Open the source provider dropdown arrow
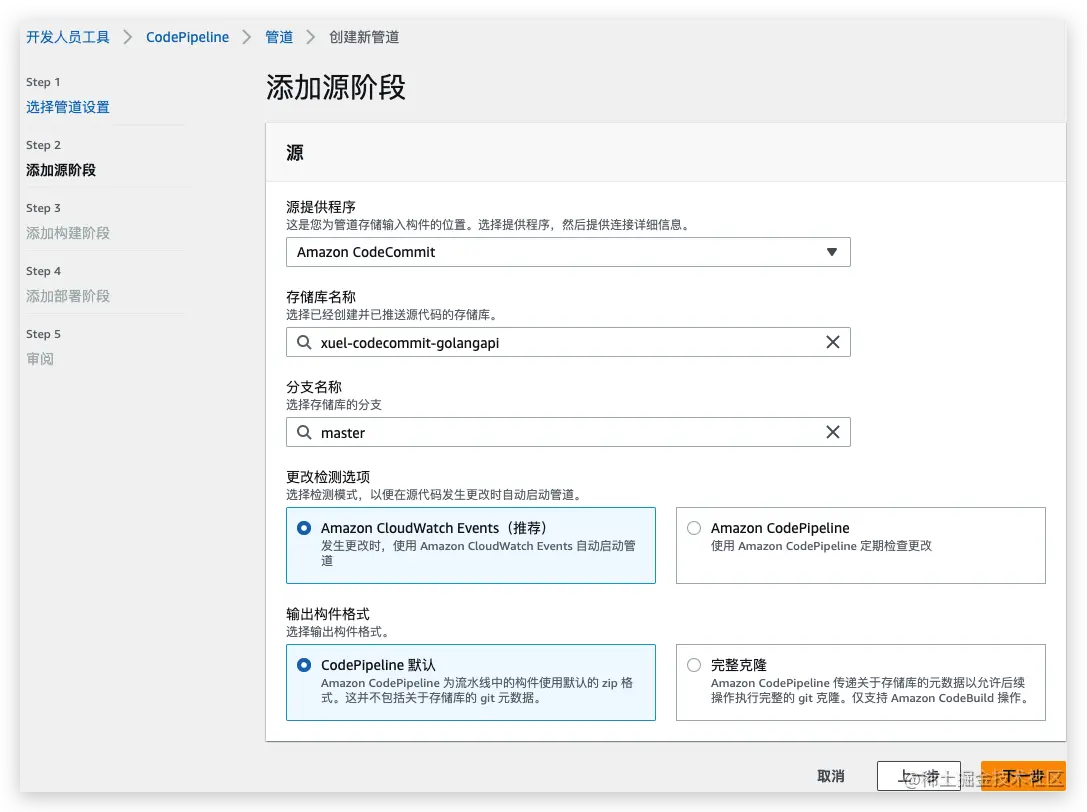Screen dimensions: 1087x812 click(831, 252)
